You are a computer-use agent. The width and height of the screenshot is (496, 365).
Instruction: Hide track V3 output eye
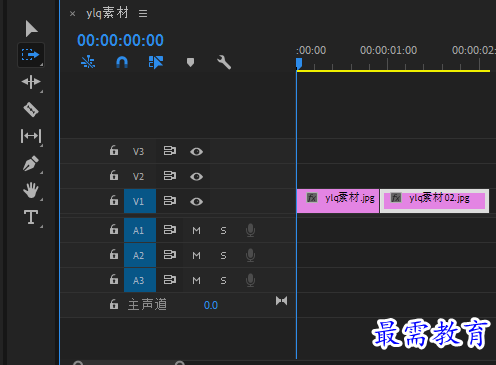point(196,152)
